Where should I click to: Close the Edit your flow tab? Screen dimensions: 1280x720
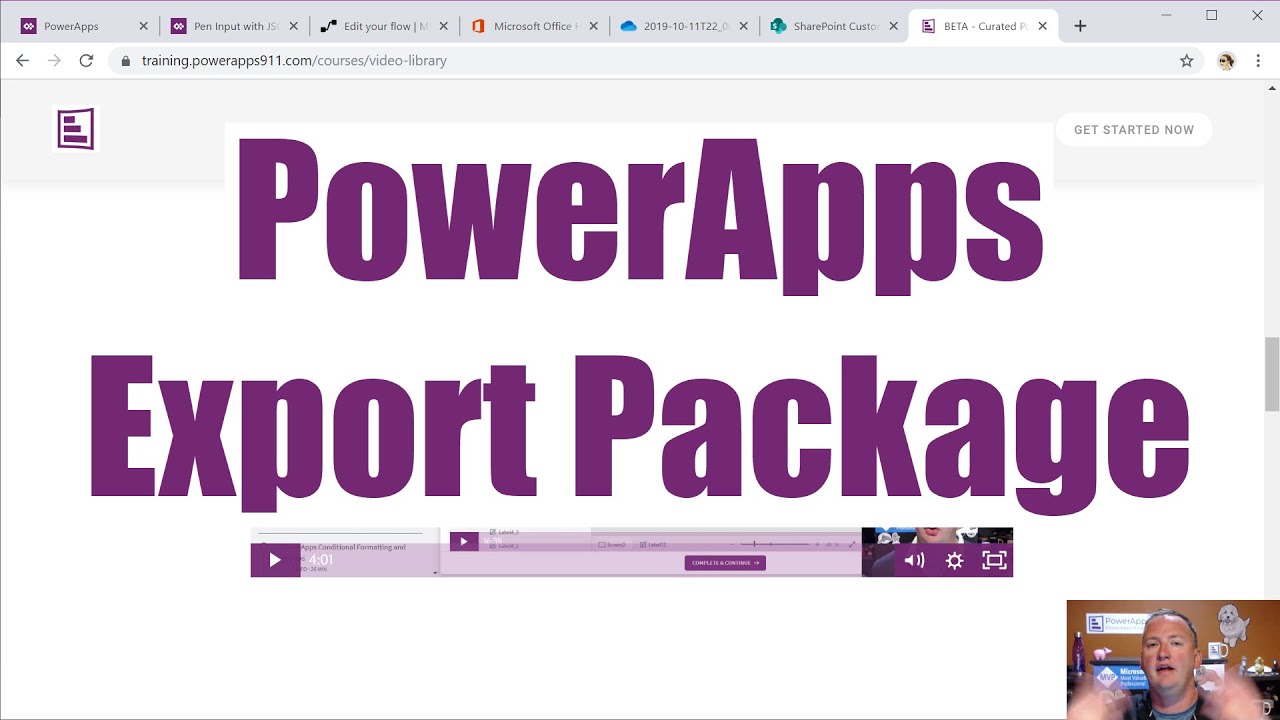coord(443,26)
